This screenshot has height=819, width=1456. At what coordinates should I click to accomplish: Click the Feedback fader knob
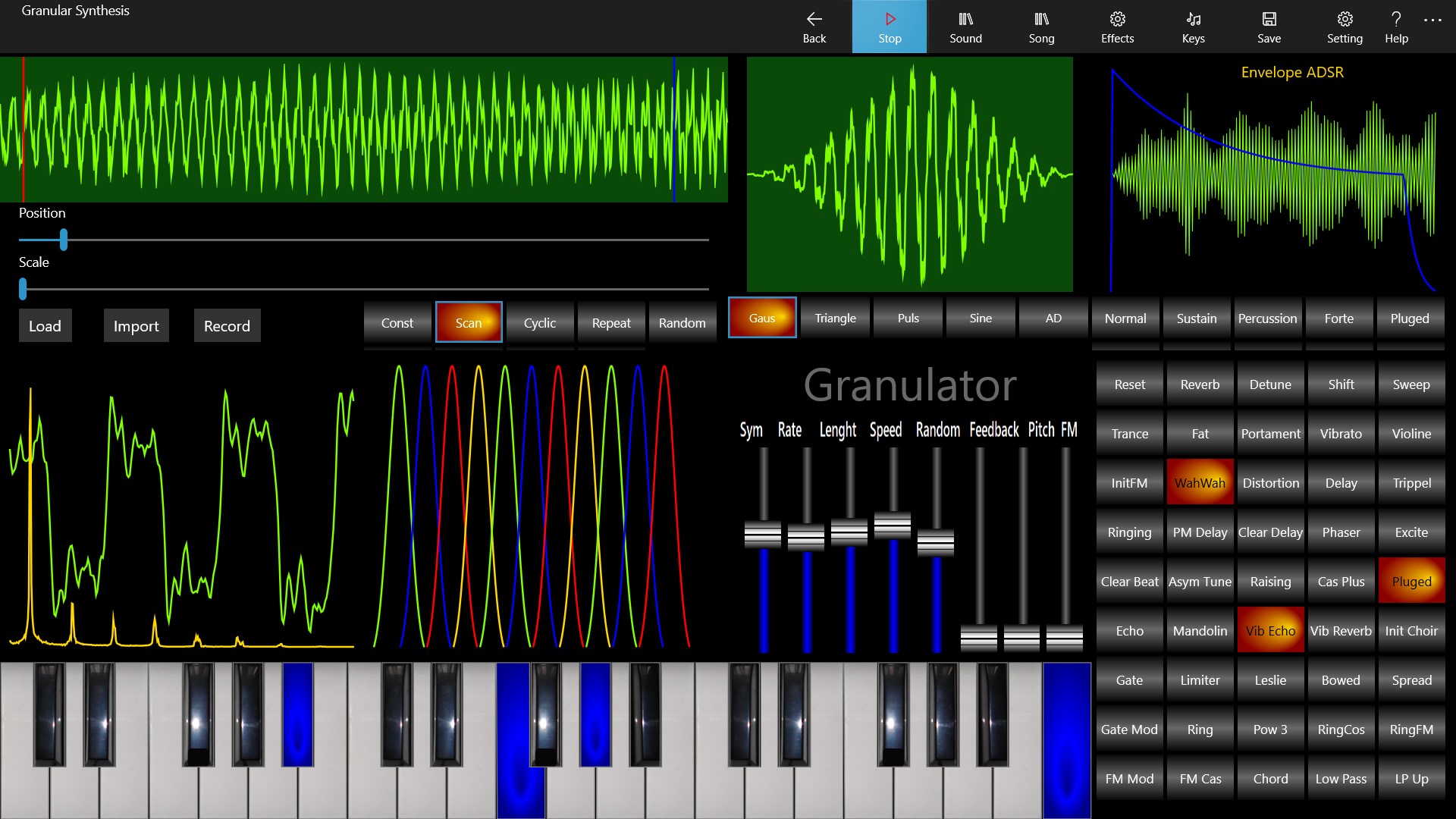click(979, 639)
